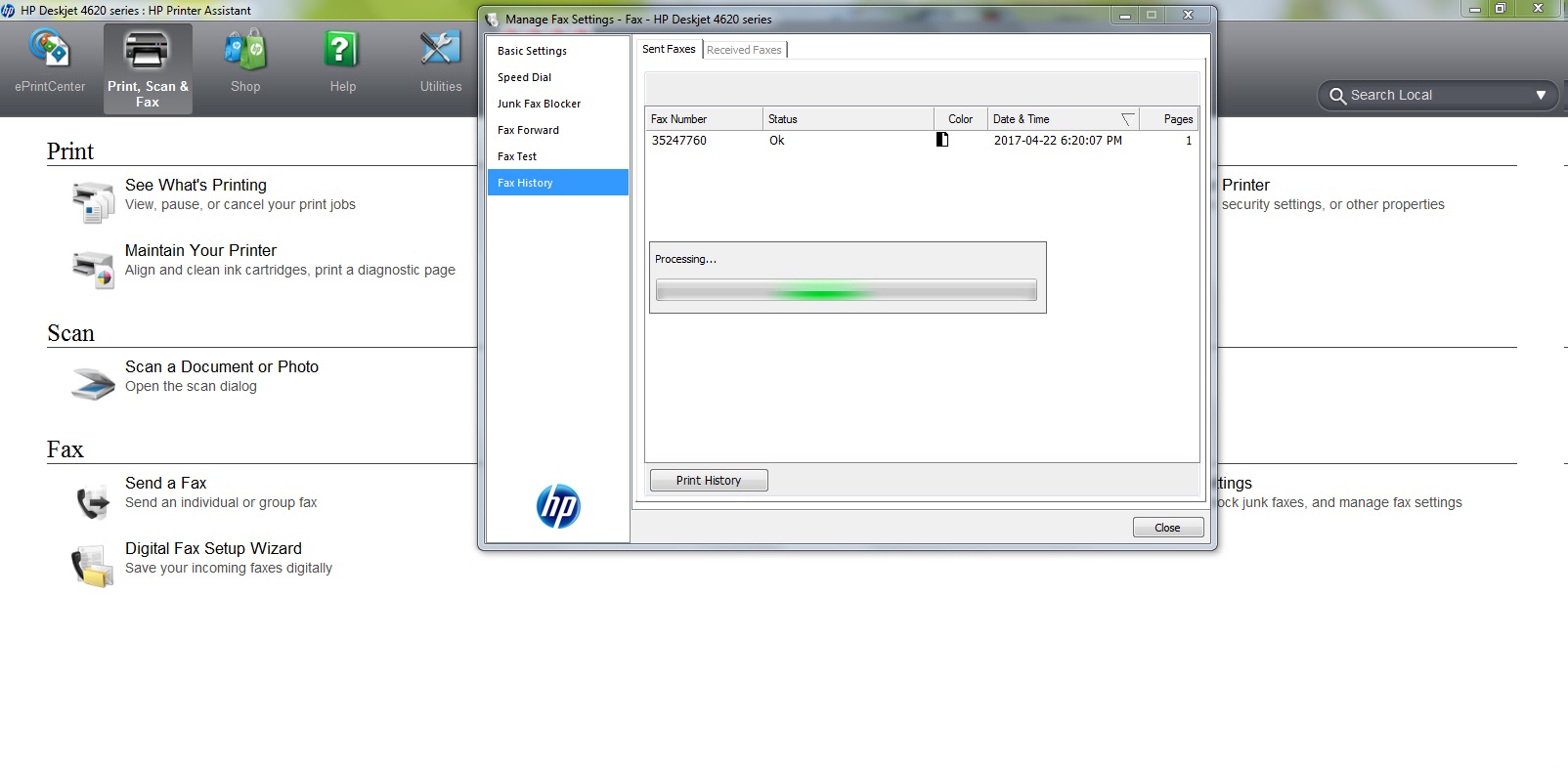Click the fax icon in dialog title bar
This screenshot has width=1568, height=768.
click(x=492, y=19)
